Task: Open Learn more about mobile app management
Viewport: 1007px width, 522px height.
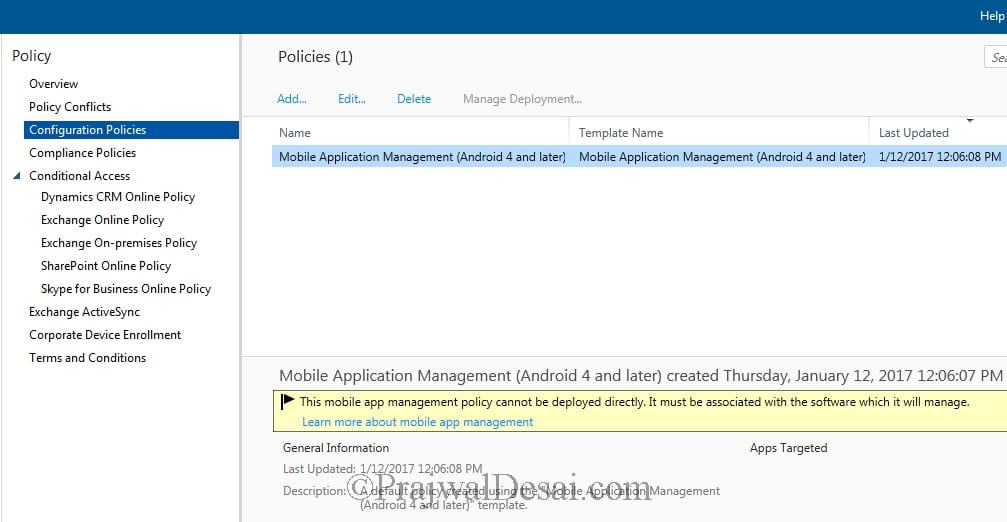Action: point(417,422)
